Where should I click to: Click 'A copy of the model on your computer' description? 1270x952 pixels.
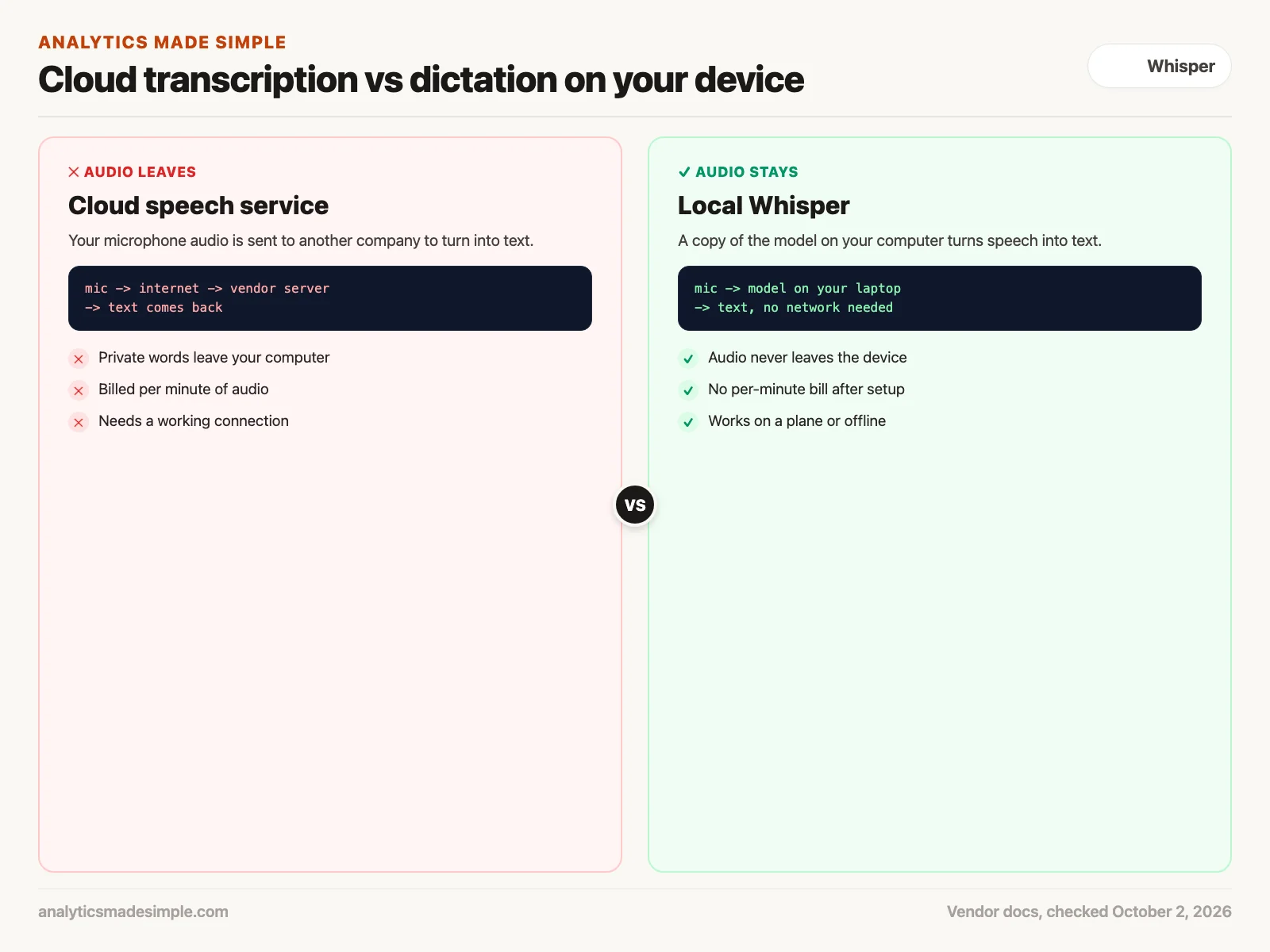click(x=890, y=240)
